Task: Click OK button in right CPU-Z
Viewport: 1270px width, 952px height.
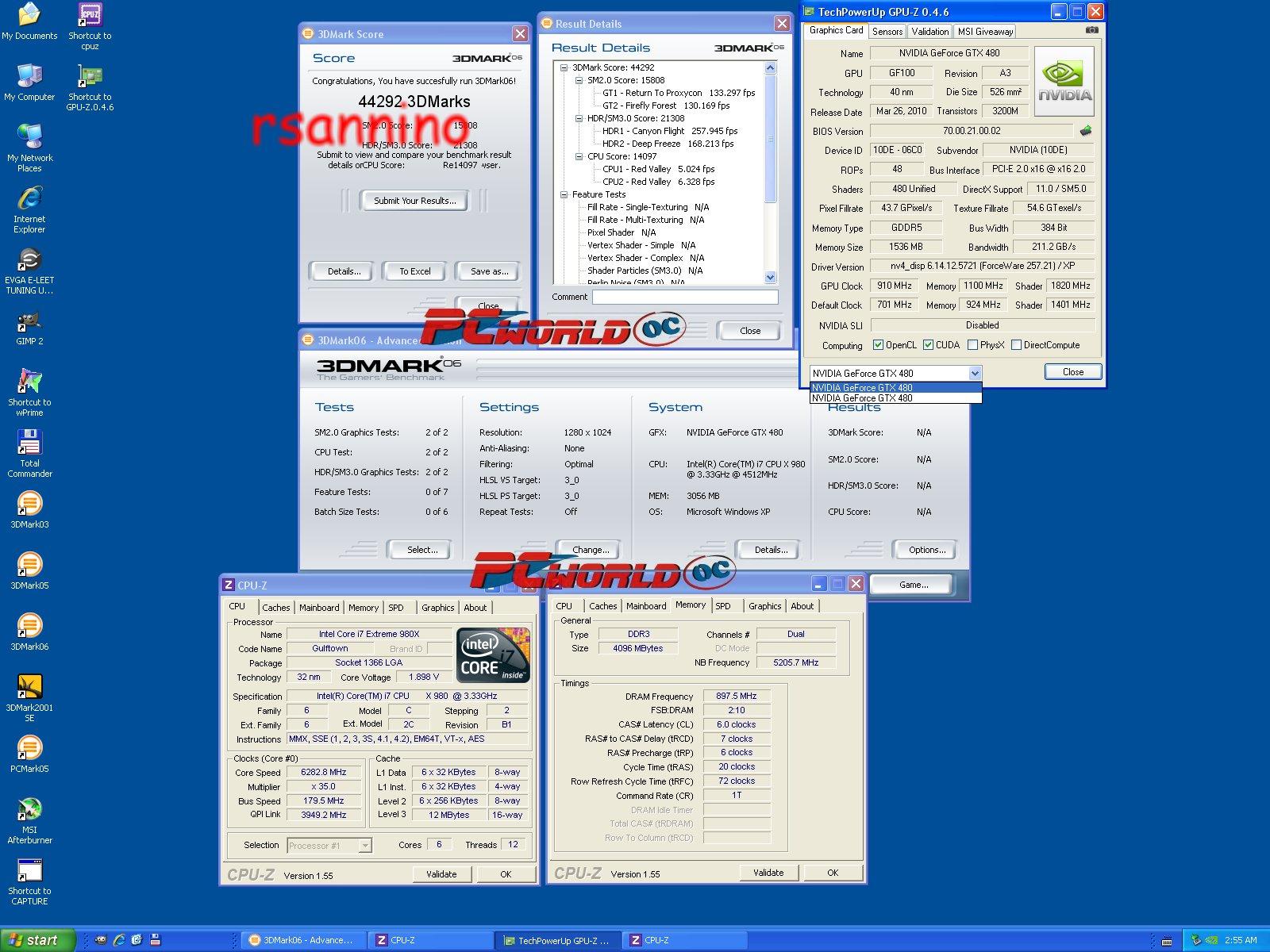Action: pos(833,873)
